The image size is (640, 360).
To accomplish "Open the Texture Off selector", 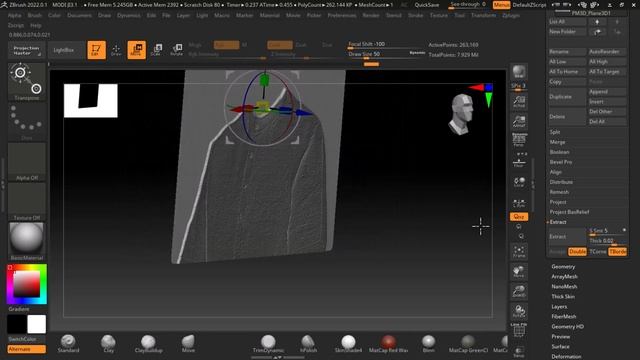I will [x=27, y=202].
